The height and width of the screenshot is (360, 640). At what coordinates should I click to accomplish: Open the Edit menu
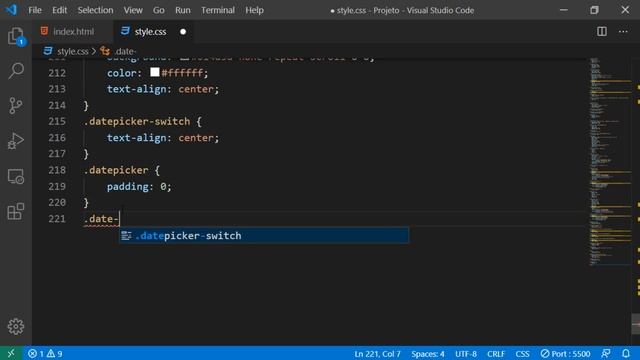(59, 10)
